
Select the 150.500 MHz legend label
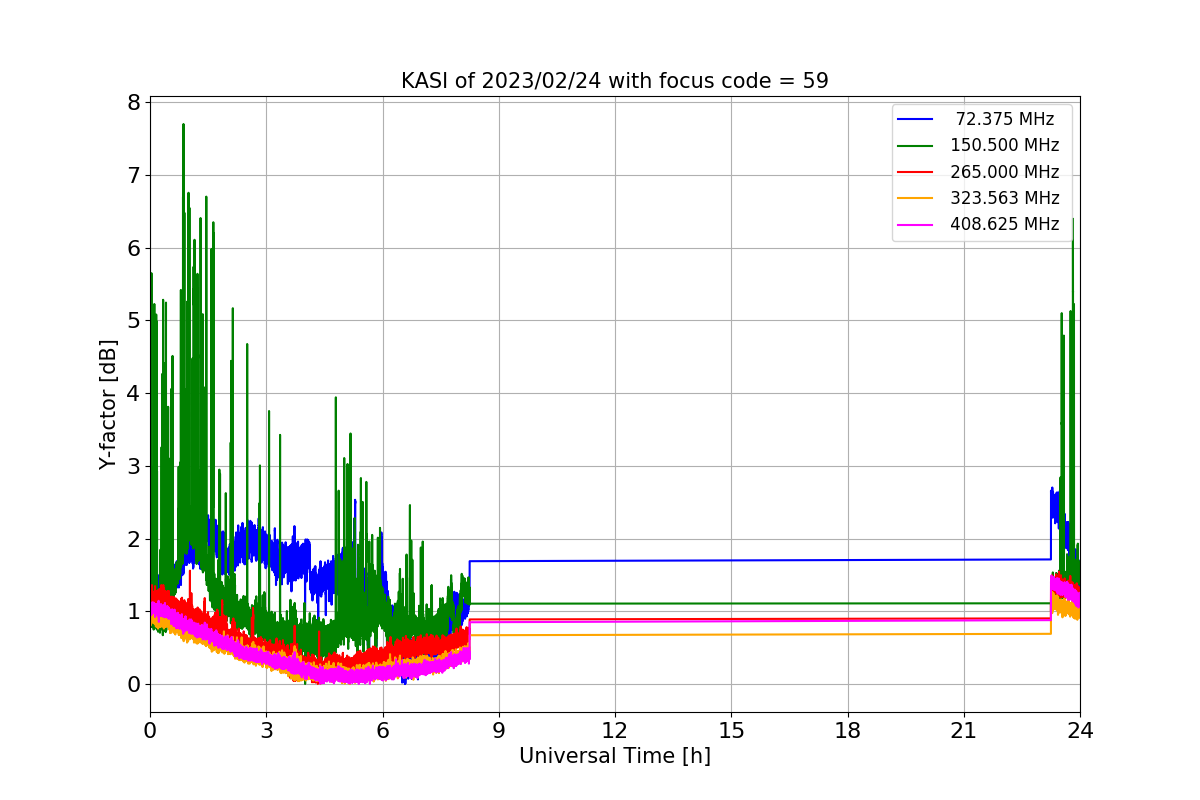tap(1005, 145)
